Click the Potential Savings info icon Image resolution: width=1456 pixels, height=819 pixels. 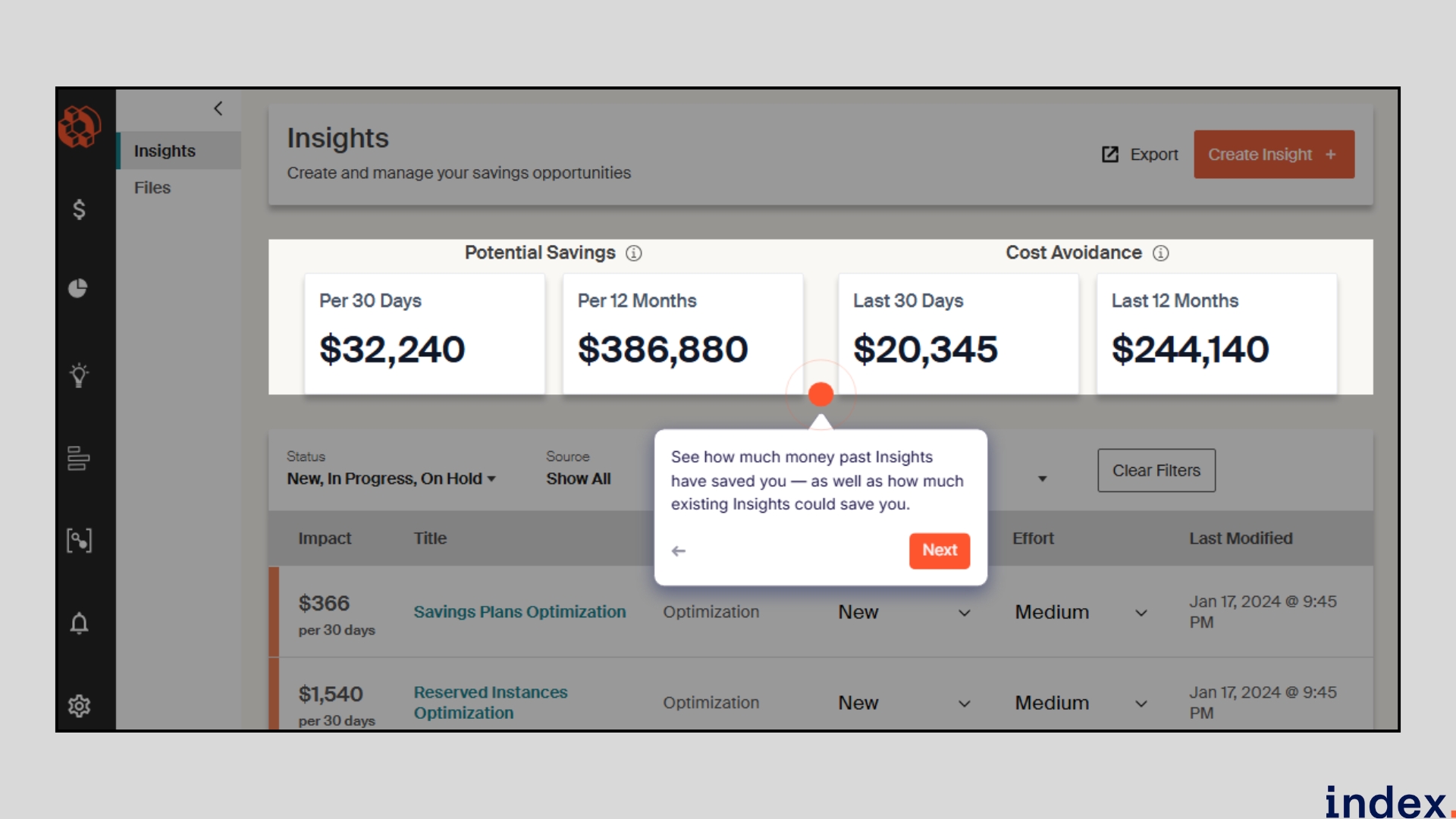click(x=633, y=253)
